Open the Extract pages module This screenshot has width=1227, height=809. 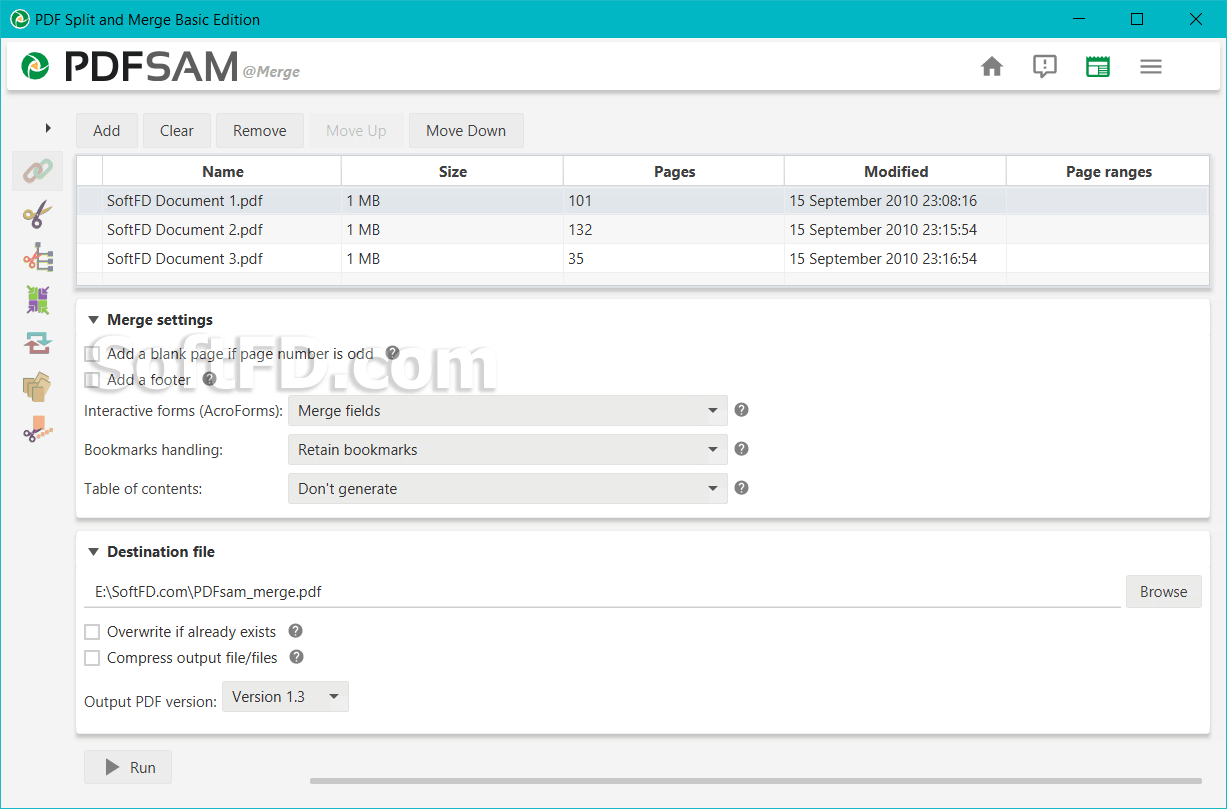pos(38,386)
